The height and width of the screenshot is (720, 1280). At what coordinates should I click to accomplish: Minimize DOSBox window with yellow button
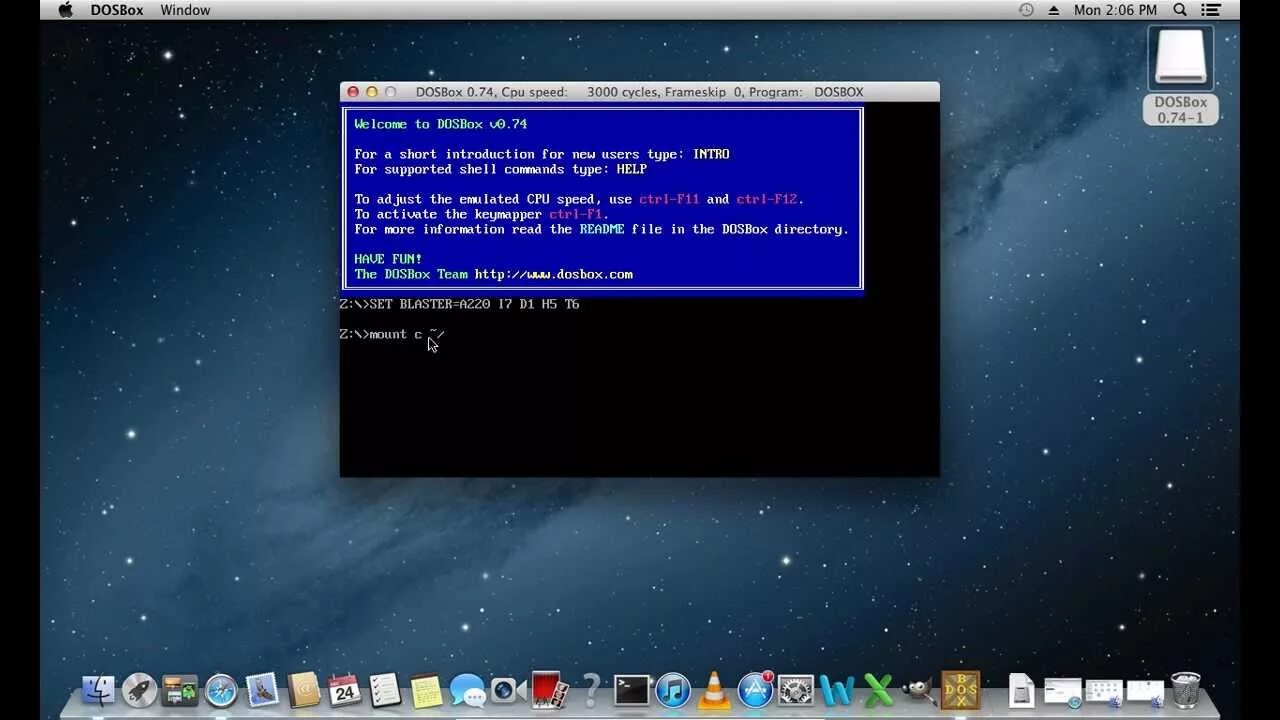point(372,92)
